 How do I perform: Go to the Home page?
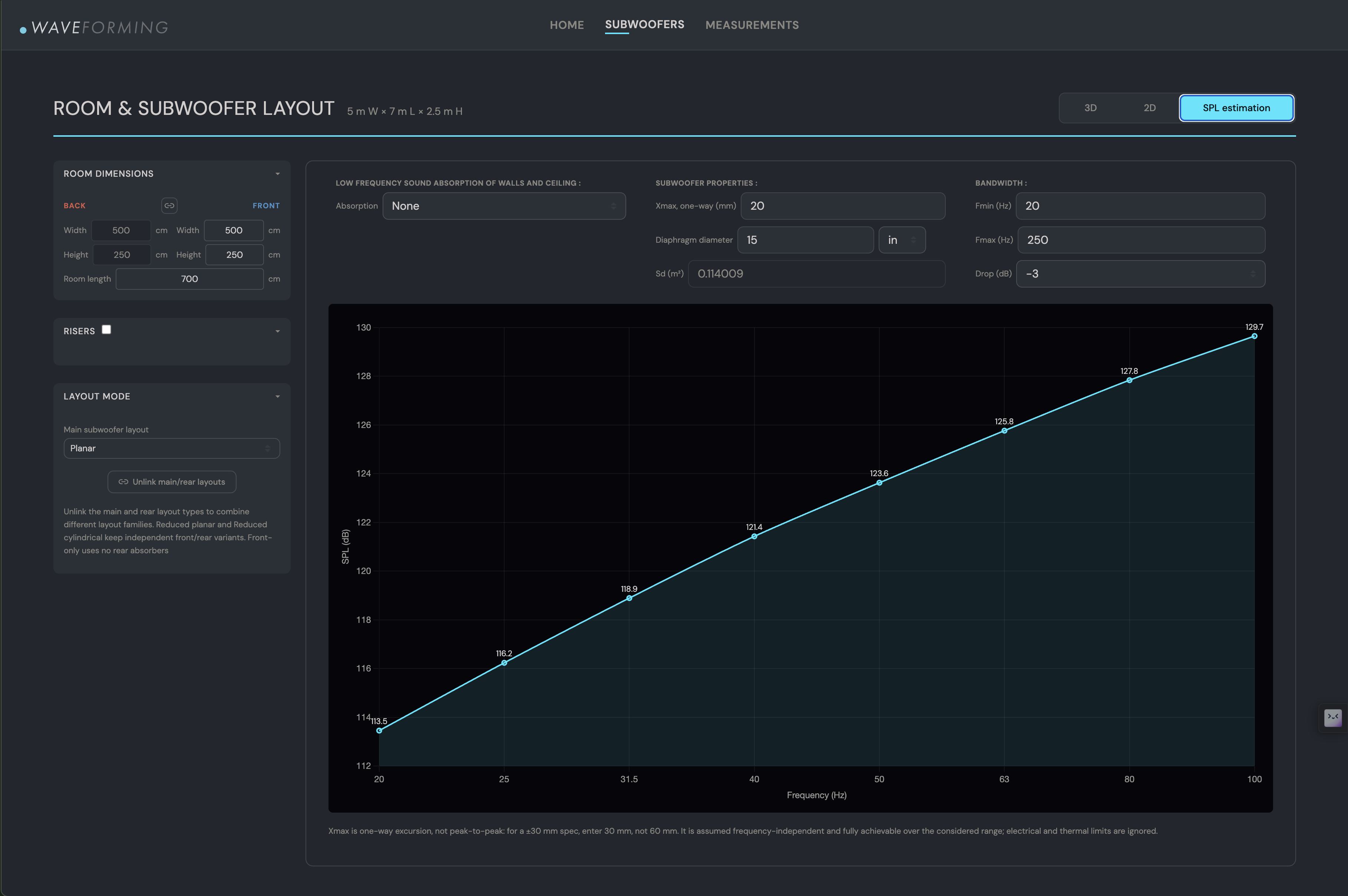(x=566, y=25)
